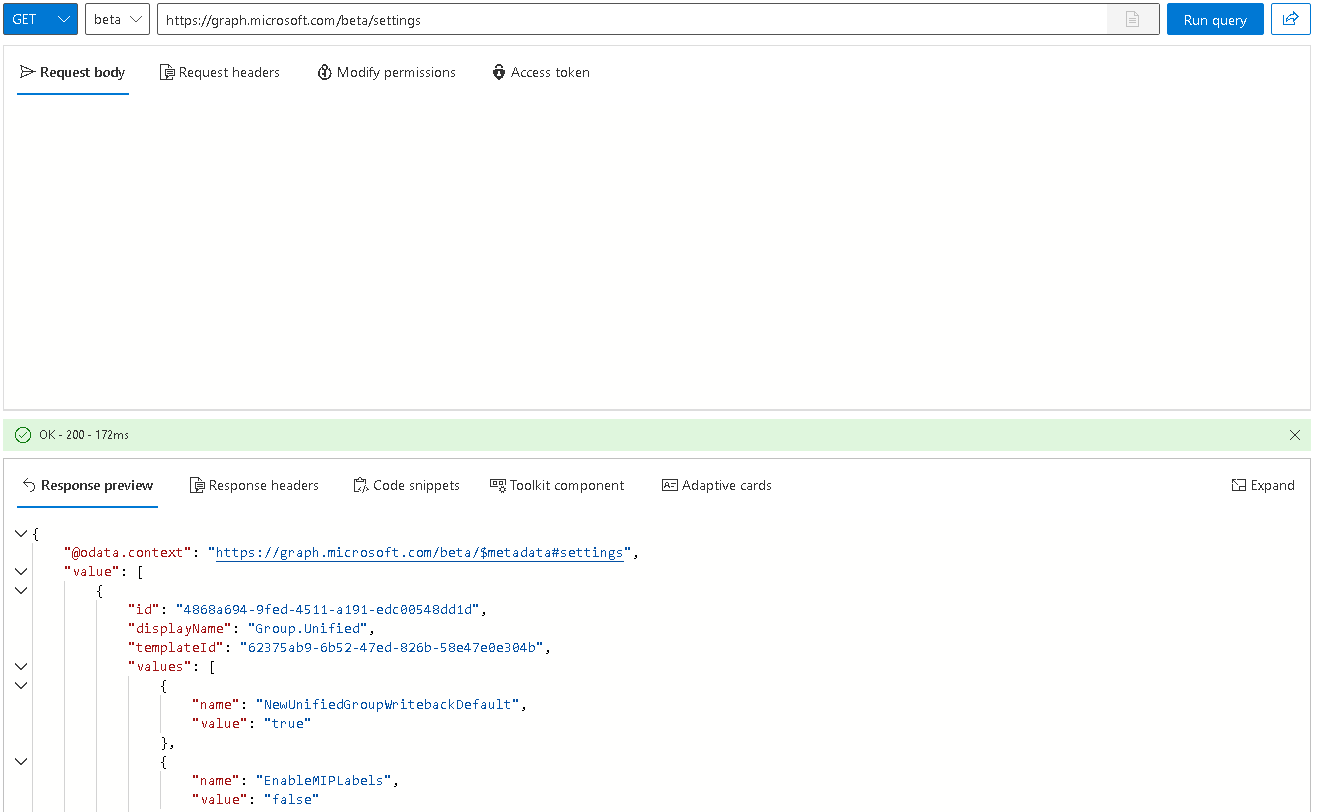This screenshot has height=812, width=1322.
Task: Open the GET method dropdown
Action: 40,19
